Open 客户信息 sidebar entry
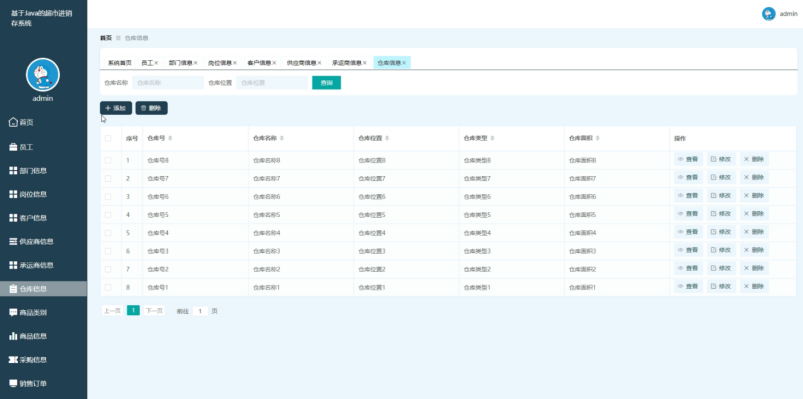Image resolution: width=803 pixels, height=399 pixels. pyautogui.click(x=28, y=218)
